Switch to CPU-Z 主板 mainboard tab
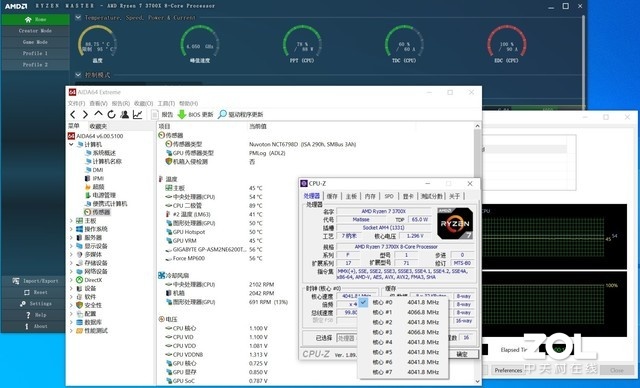The height and width of the screenshot is (388, 640). (x=351, y=196)
